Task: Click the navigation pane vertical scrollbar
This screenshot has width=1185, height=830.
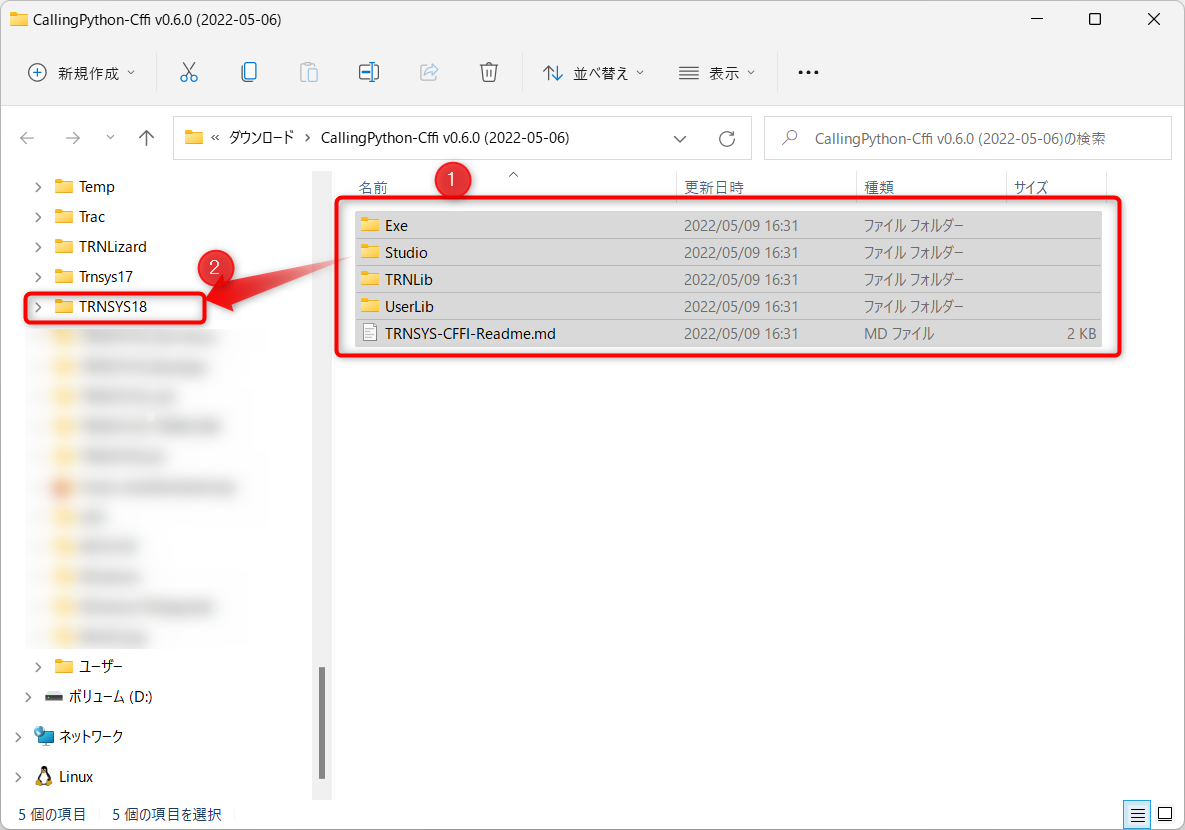Action: [x=321, y=720]
